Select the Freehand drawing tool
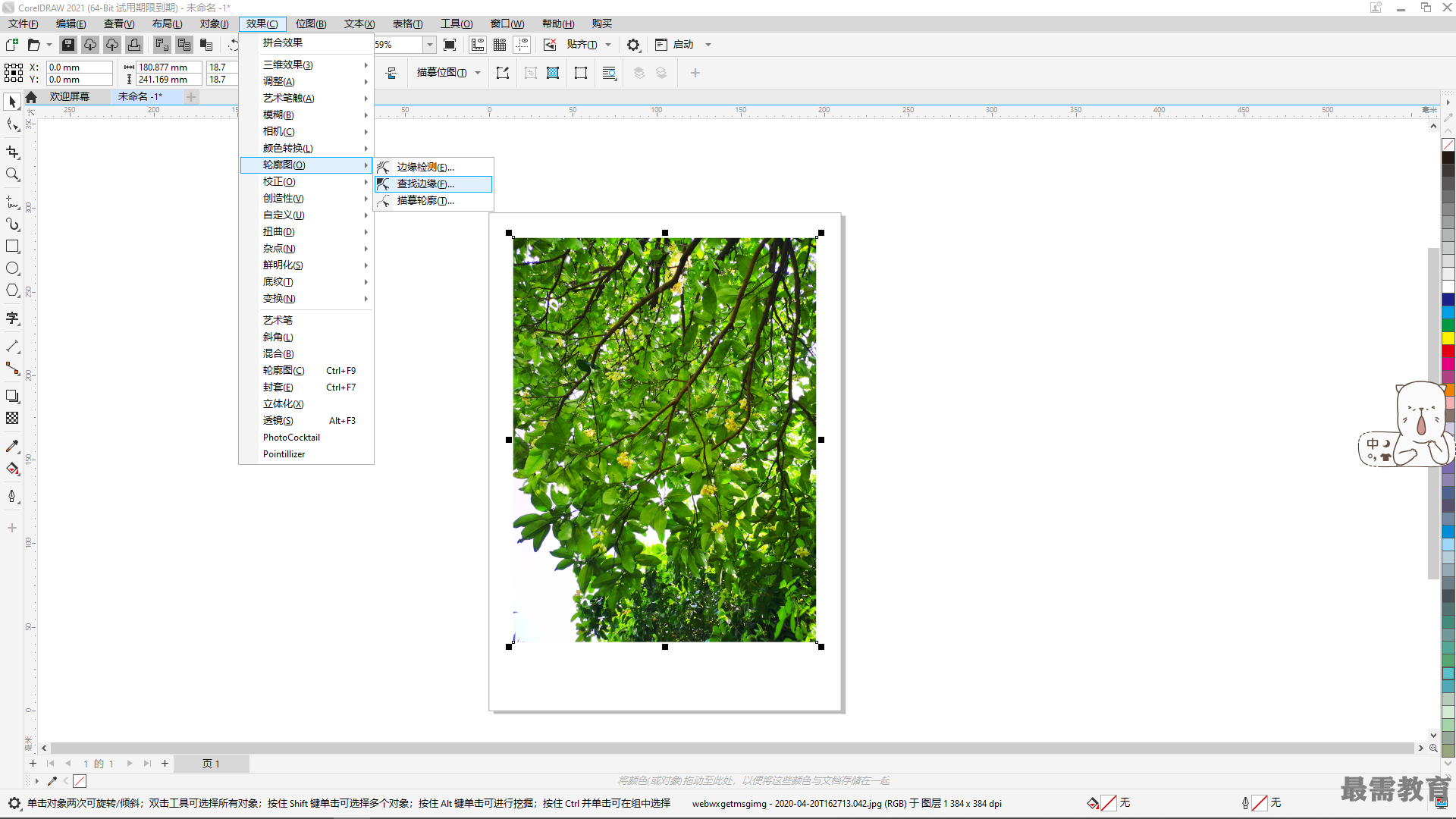 pyautogui.click(x=12, y=202)
